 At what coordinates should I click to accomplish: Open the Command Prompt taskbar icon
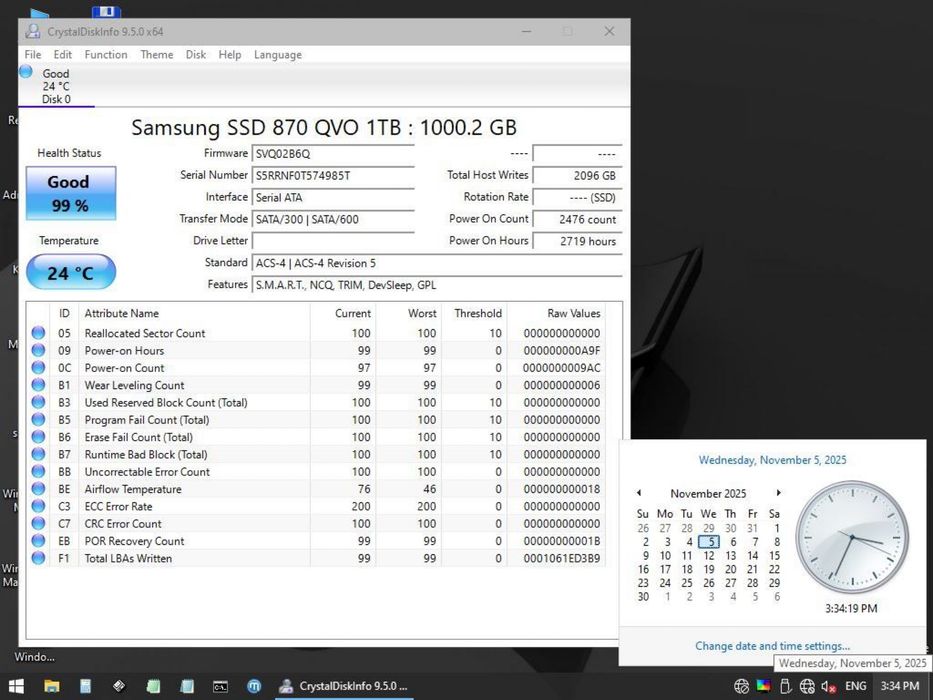[220, 686]
